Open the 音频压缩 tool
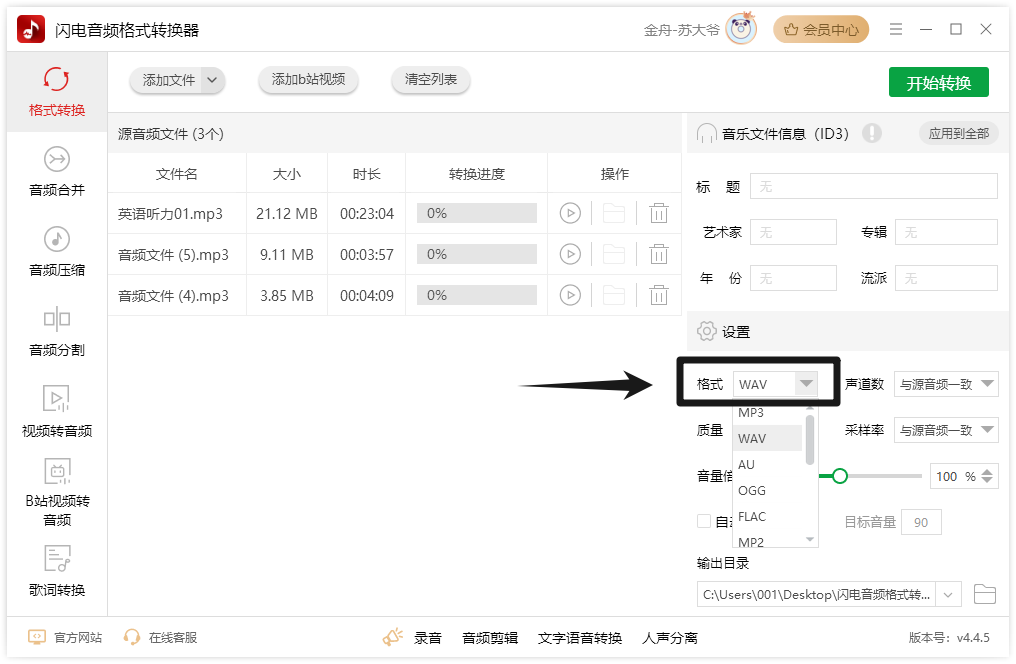1016x664 pixels. pyautogui.click(x=57, y=251)
